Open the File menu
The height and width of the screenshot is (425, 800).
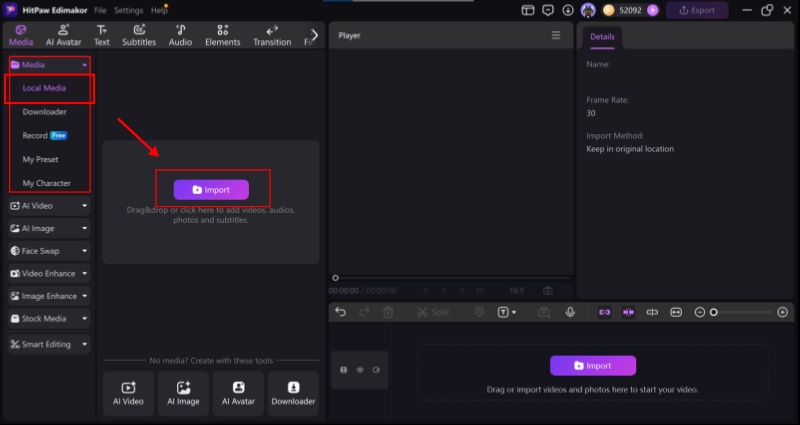tap(100, 10)
